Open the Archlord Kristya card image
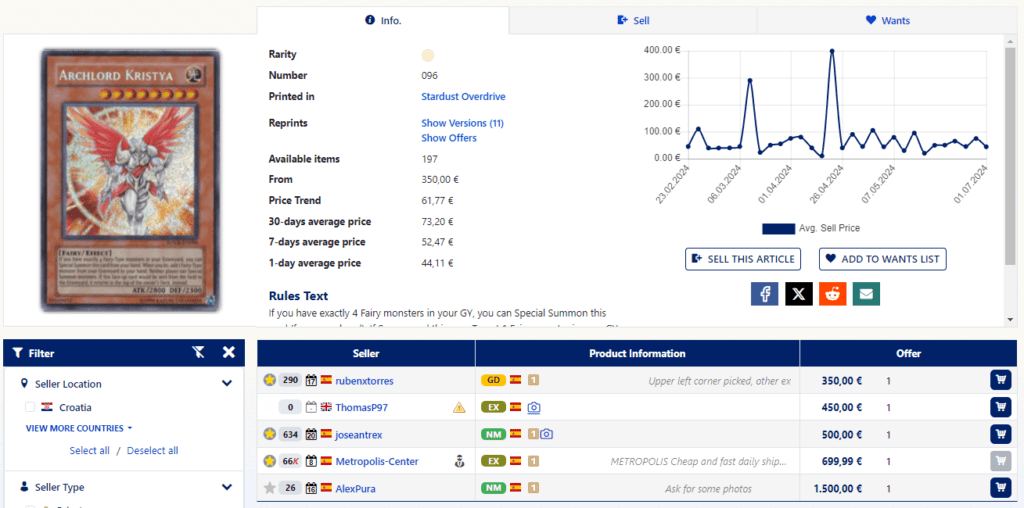The height and width of the screenshot is (508, 1024). pos(131,180)
